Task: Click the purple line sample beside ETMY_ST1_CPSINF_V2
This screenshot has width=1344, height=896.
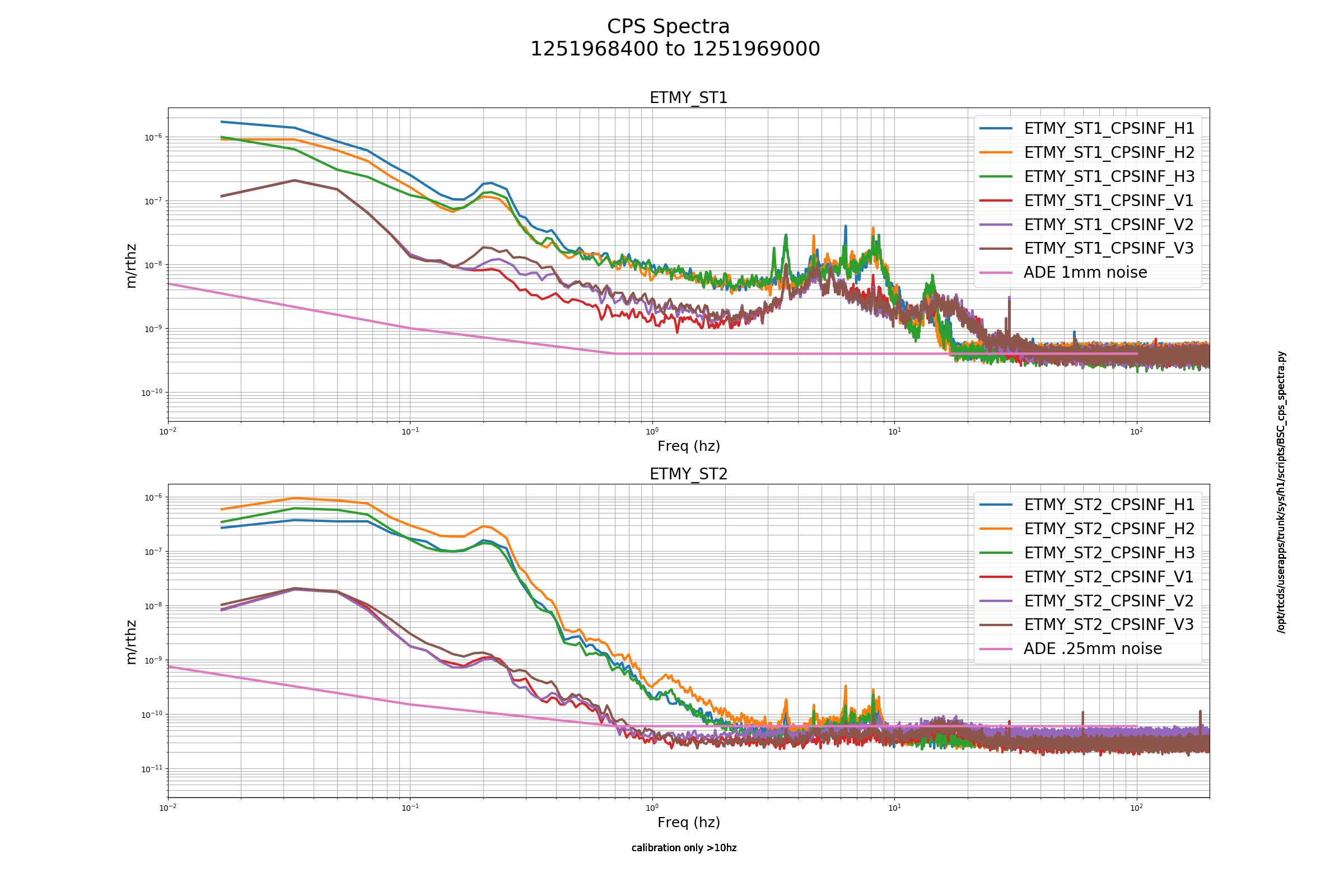Action: click(996, 225)
